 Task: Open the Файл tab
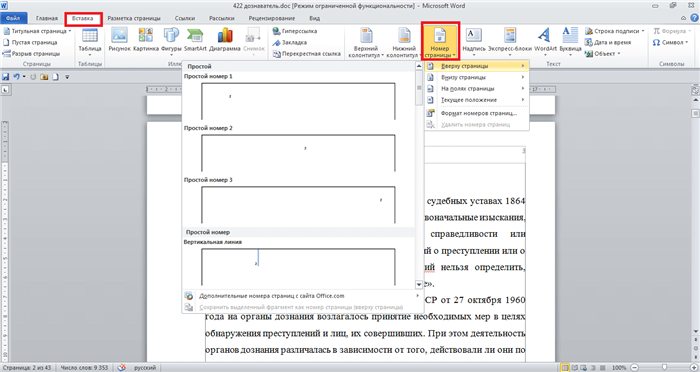(x=13, y=18)
